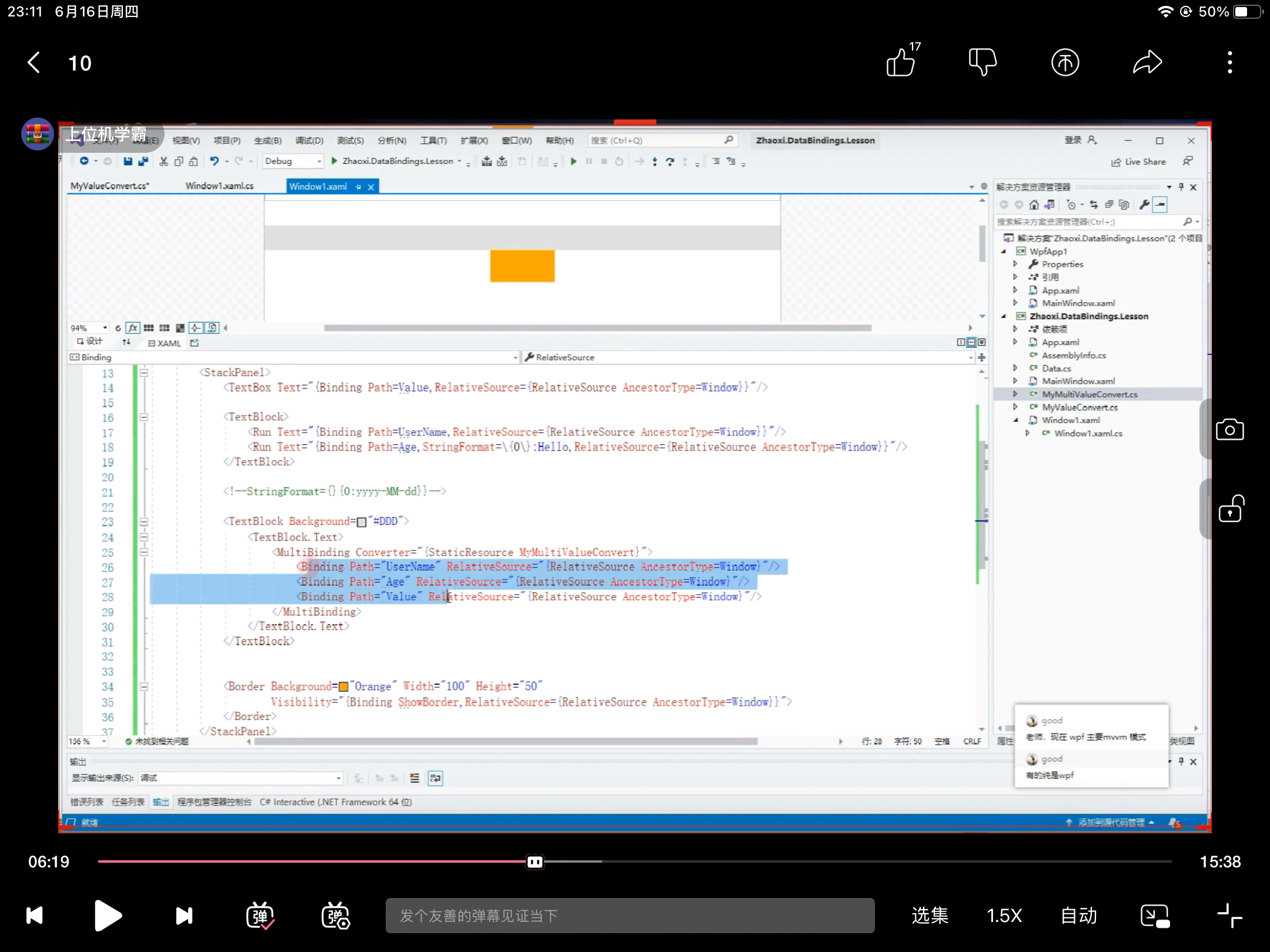1270x952 pixels.
Task: Tap the share arrow icon
Action: pos(1147,62)
